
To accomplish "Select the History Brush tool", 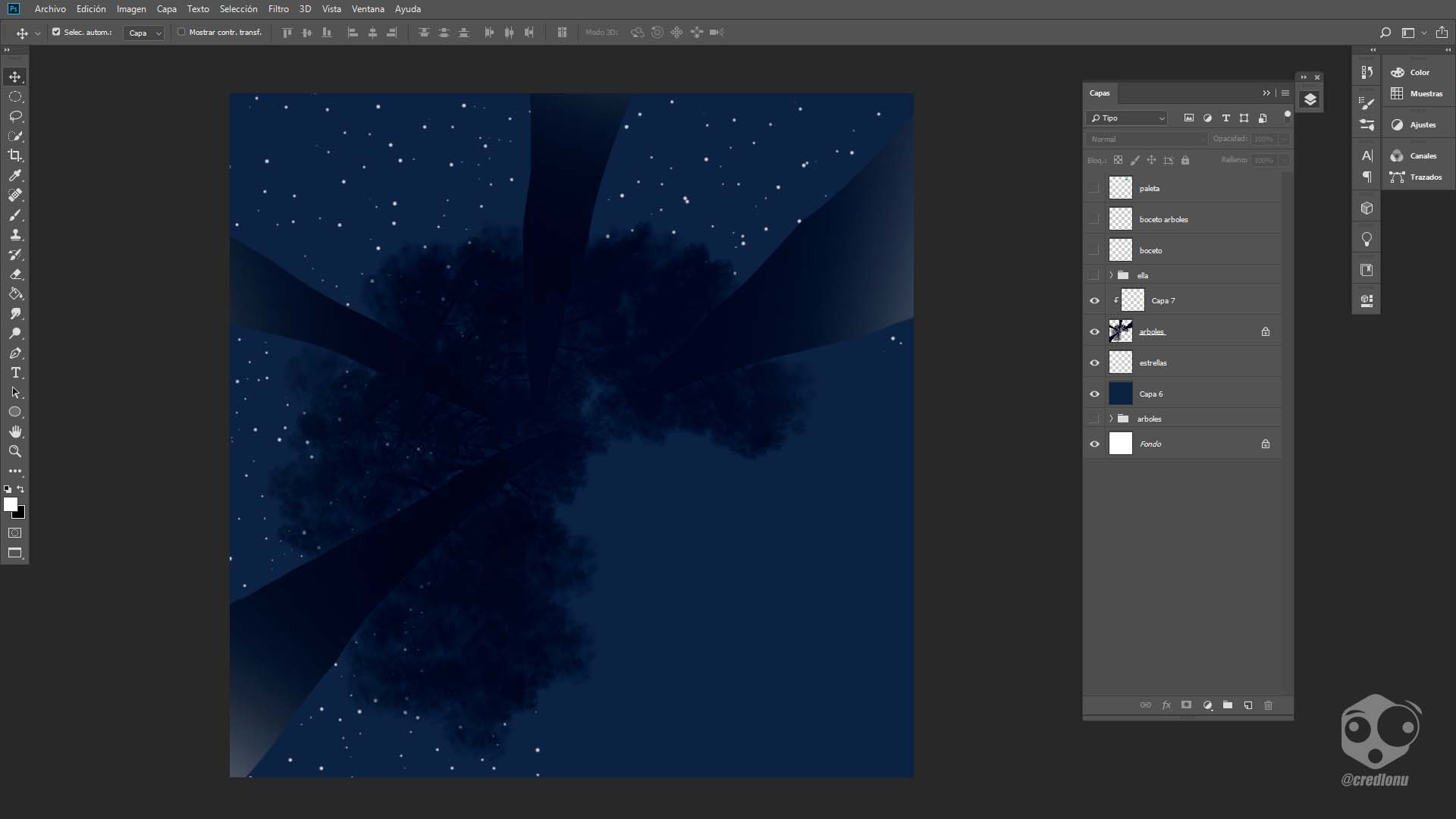I will pos(15,254).
